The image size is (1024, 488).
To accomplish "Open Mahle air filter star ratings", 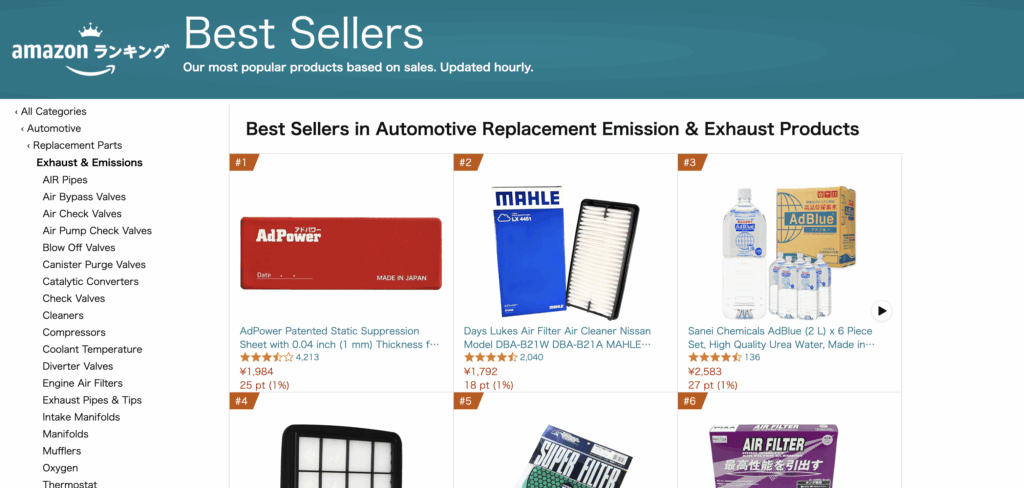I will pyautogui.click(x=491, y=357).
